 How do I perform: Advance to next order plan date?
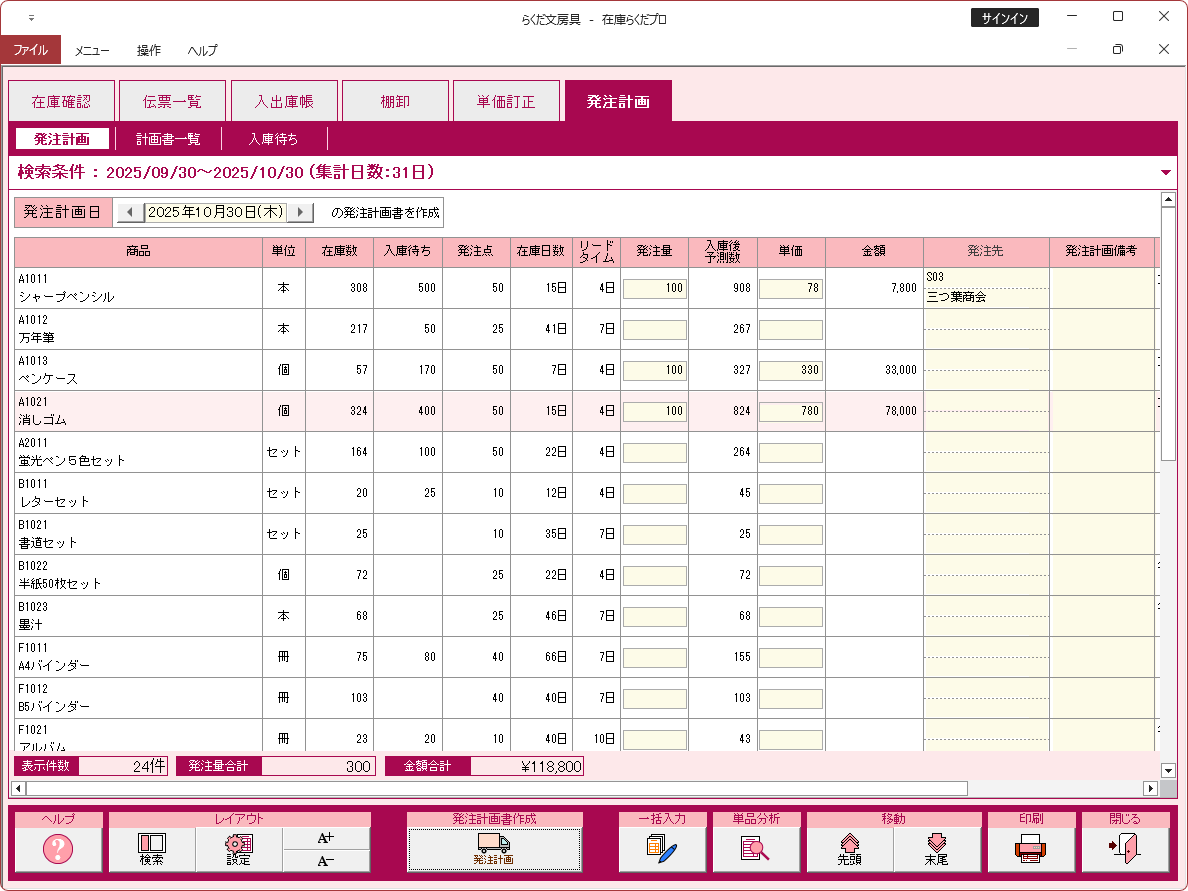301,212
